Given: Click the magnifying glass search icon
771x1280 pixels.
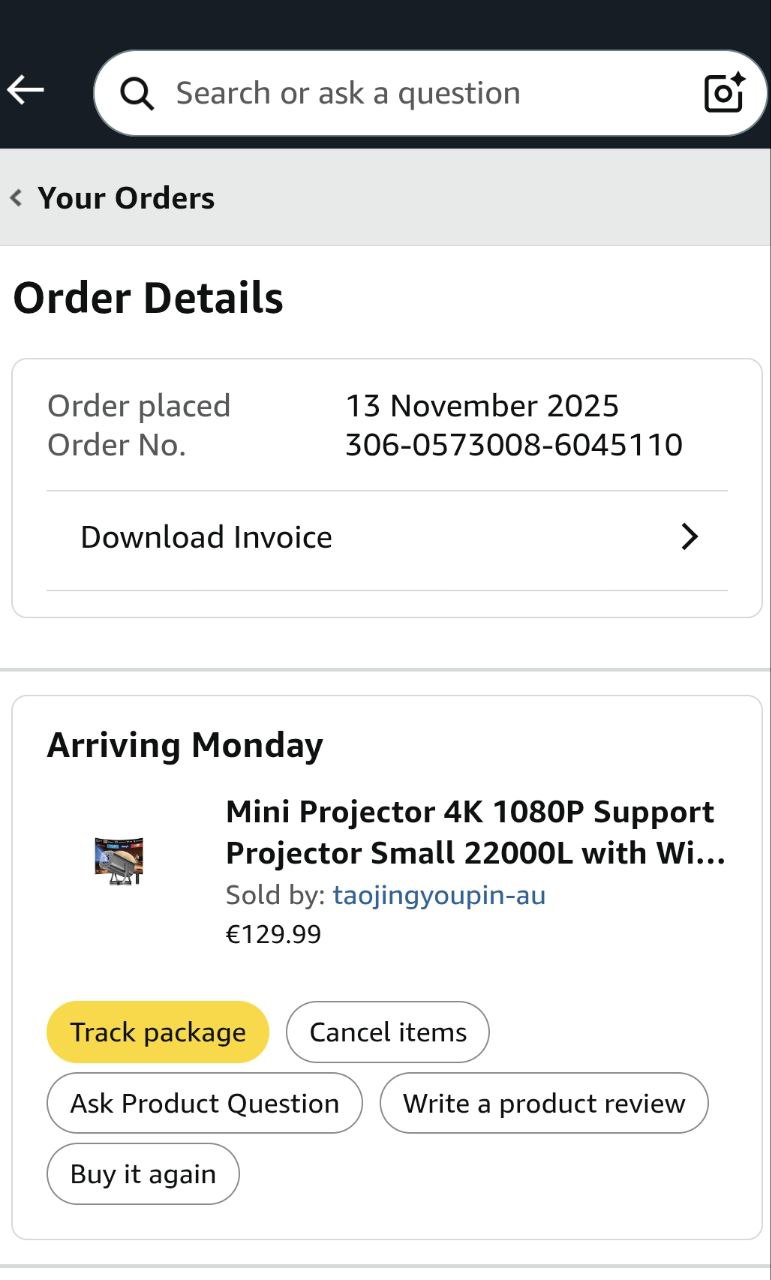Looking at the screenshot, I should [137, 94].
